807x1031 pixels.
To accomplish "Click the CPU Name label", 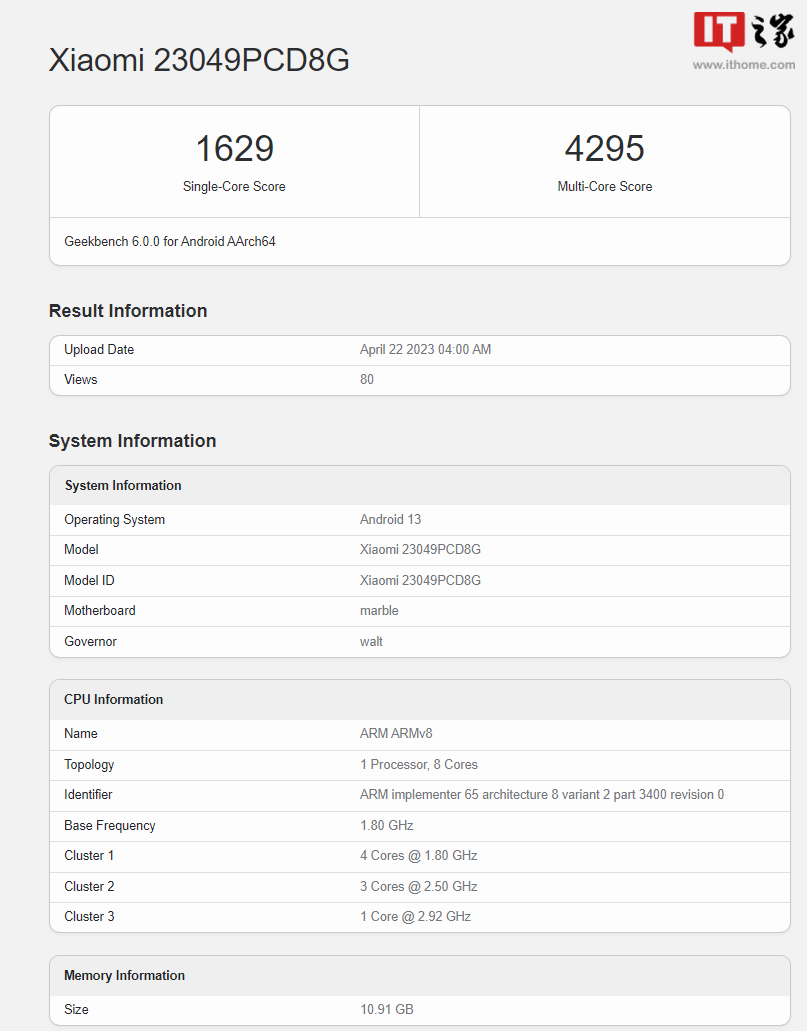I will coord(81,734).
